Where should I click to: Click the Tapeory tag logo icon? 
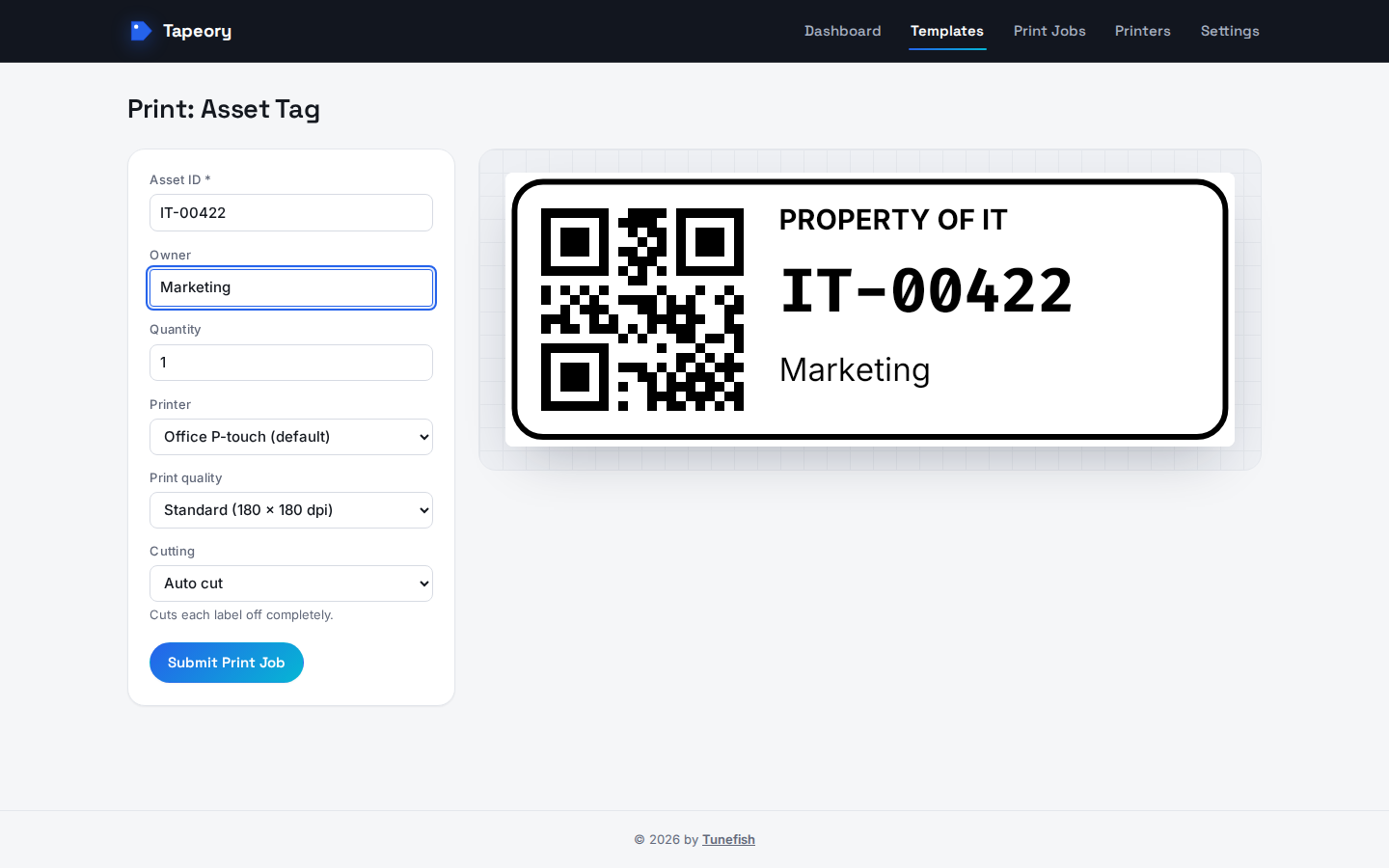point(141,31)
